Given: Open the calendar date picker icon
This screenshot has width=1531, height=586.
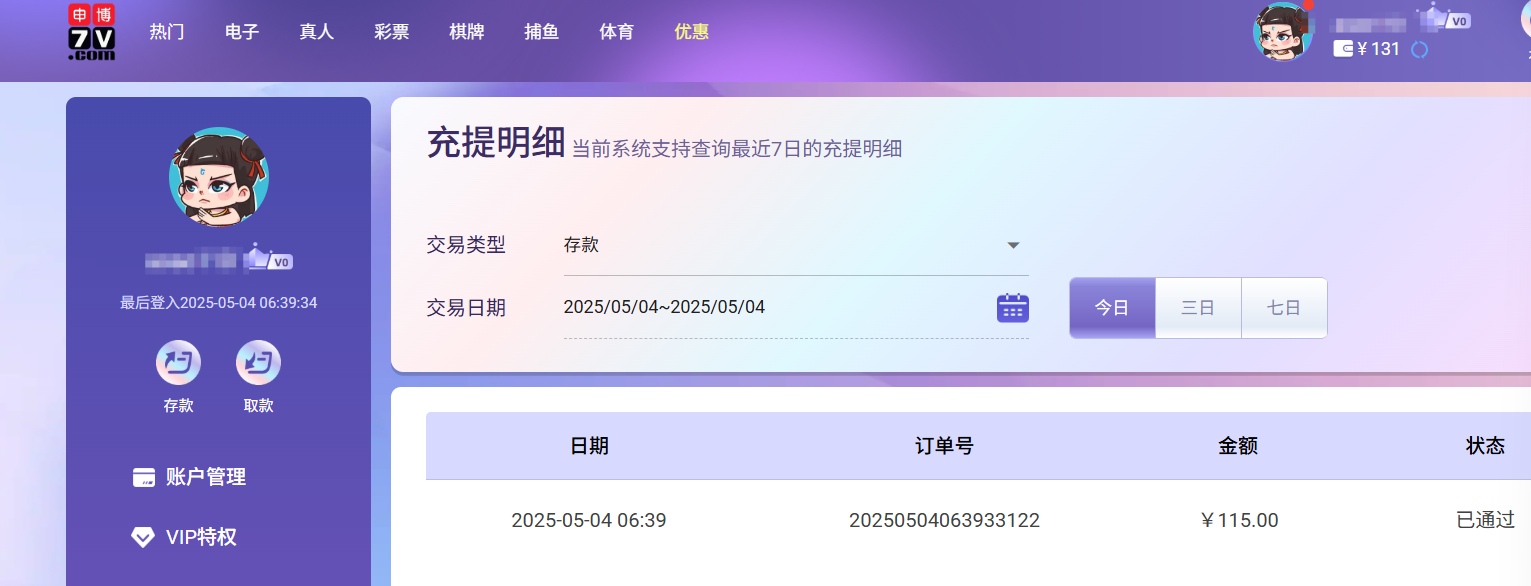Looking at the screenshot, I should (x=1012, y=308).
